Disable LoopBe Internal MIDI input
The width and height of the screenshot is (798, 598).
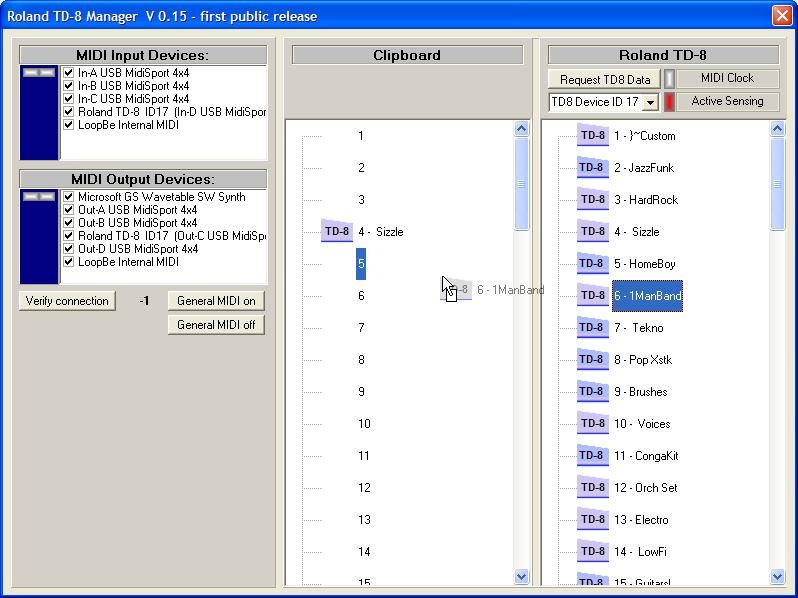tap(69, 125)
